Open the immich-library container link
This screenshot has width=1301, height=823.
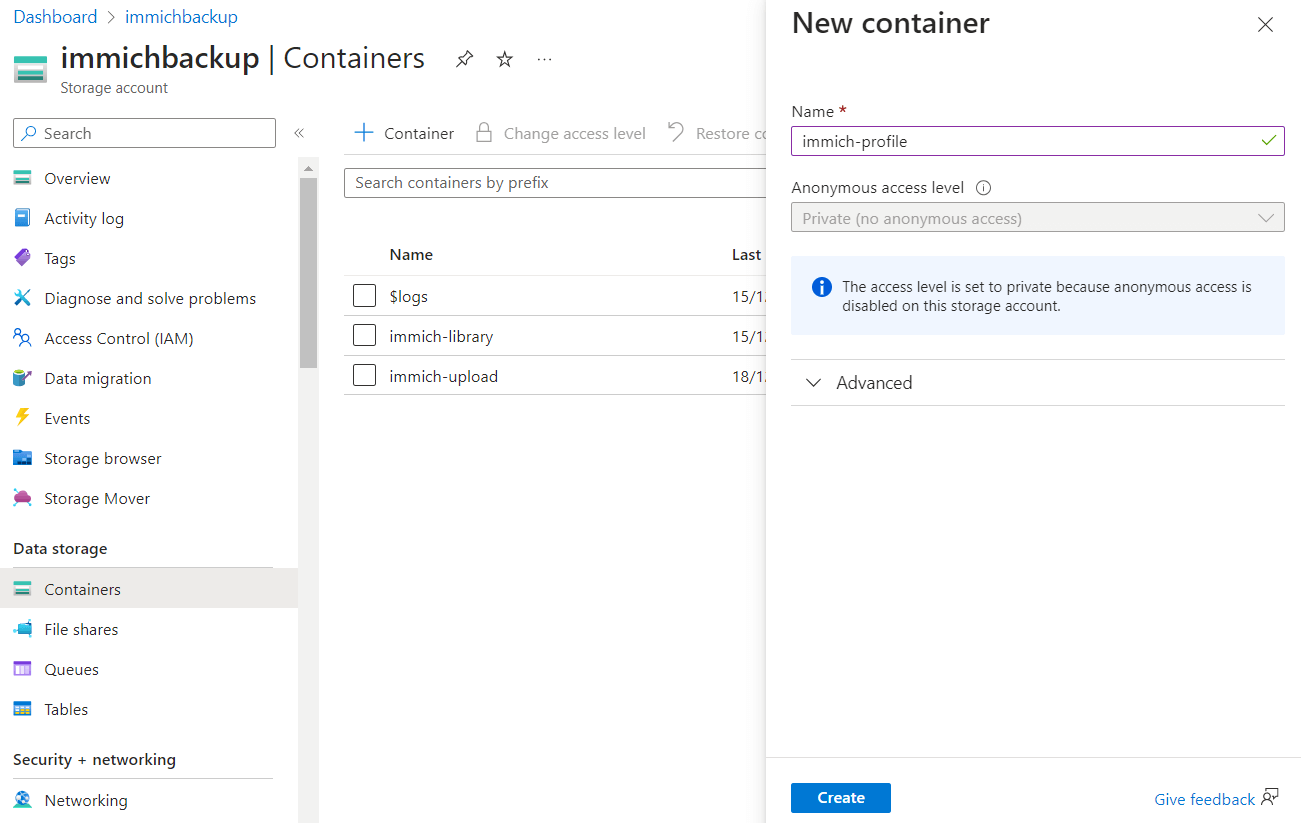441,336
